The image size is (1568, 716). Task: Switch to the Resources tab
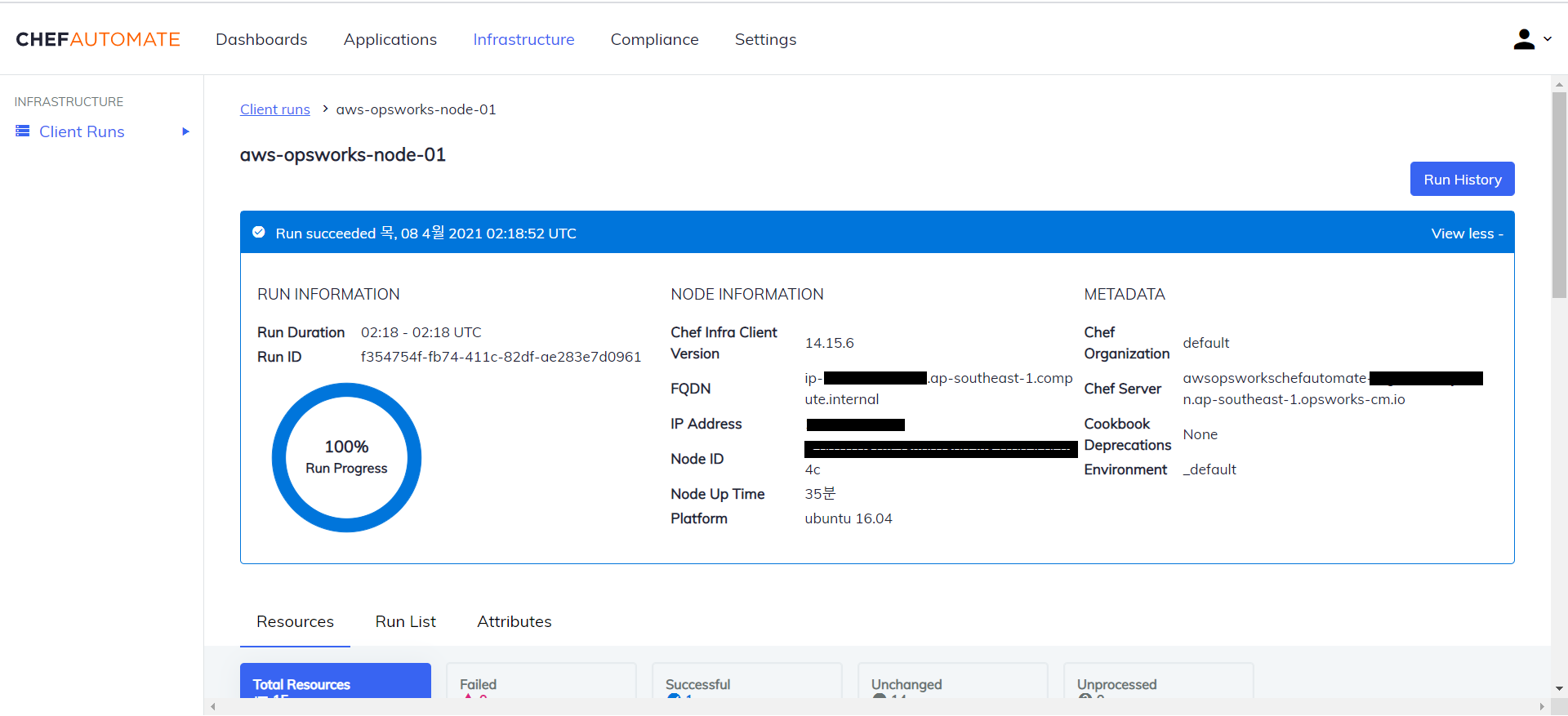(x=295, y=621)
